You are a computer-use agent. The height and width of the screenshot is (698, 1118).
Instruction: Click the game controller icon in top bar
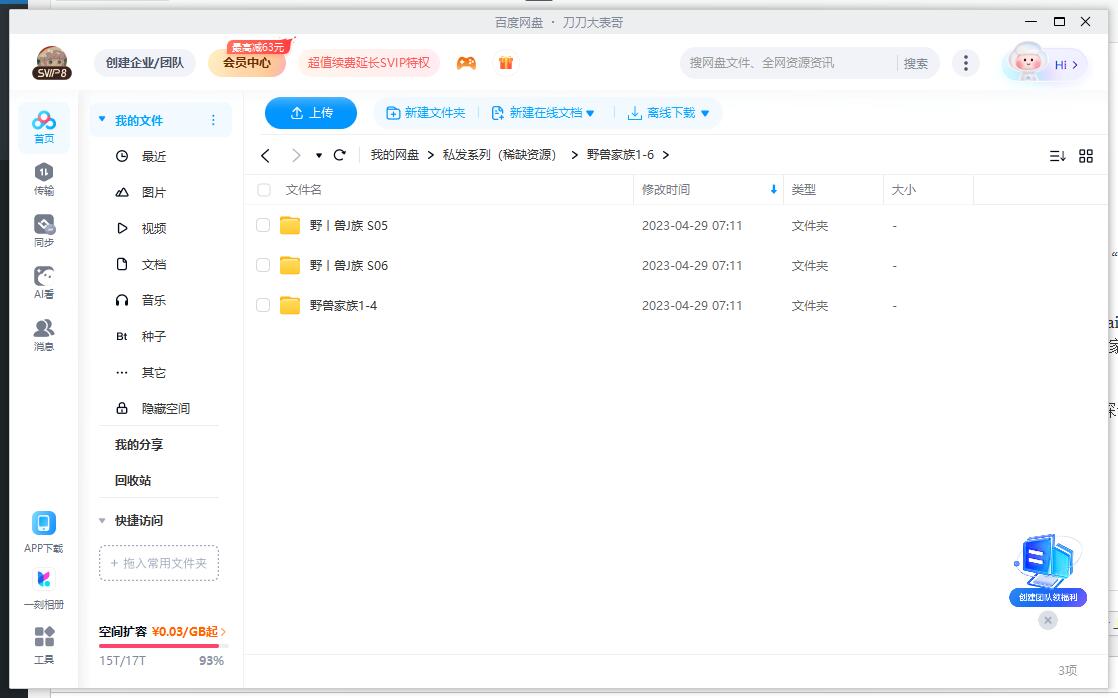pyautogui.click(x=466, y=62)
